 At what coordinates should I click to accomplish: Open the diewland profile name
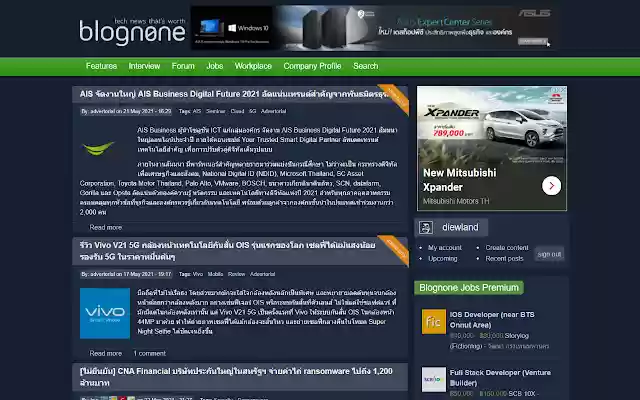click(460, 227)
